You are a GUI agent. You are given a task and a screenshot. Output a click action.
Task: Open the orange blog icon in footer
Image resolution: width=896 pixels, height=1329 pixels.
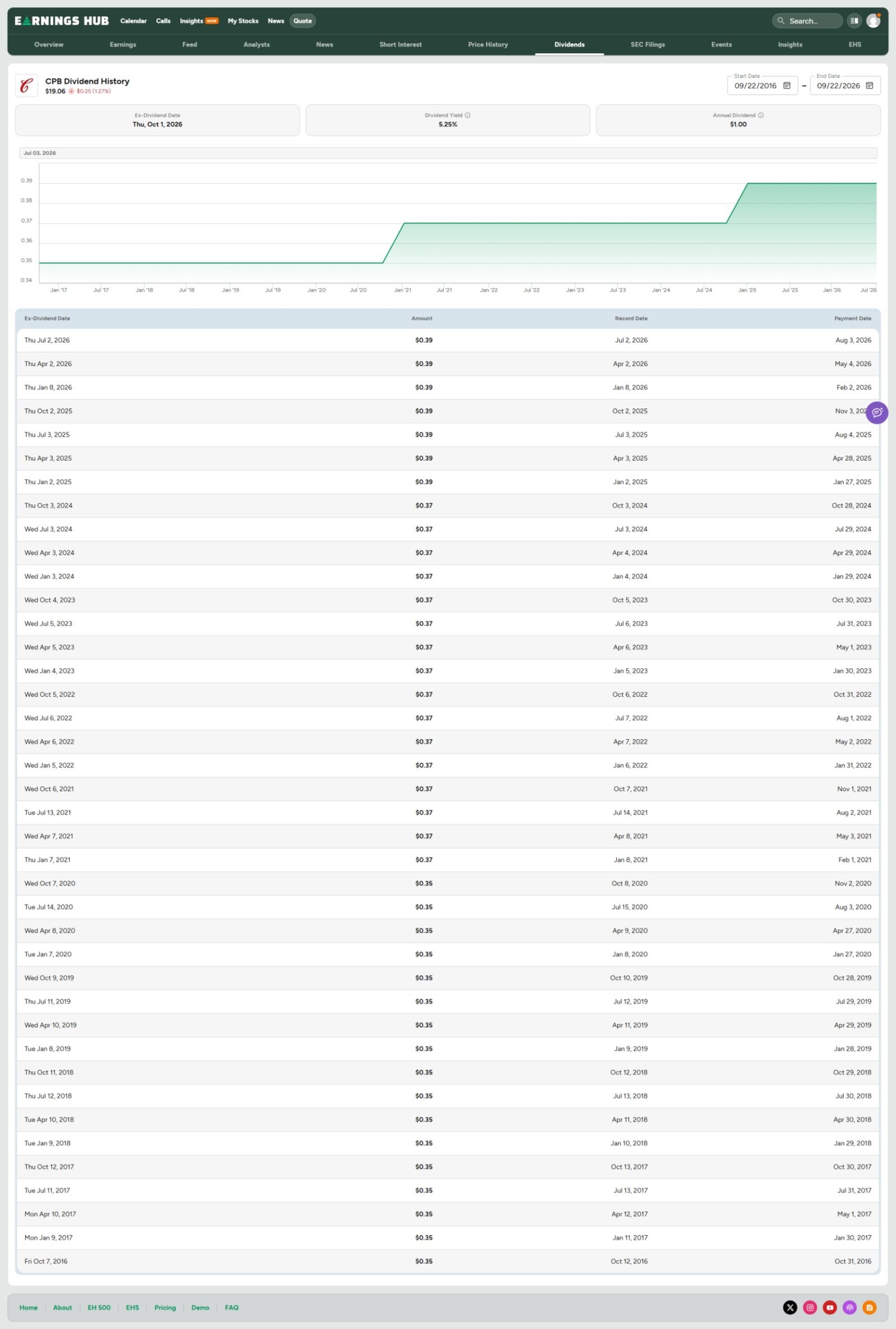[870, 1307]
